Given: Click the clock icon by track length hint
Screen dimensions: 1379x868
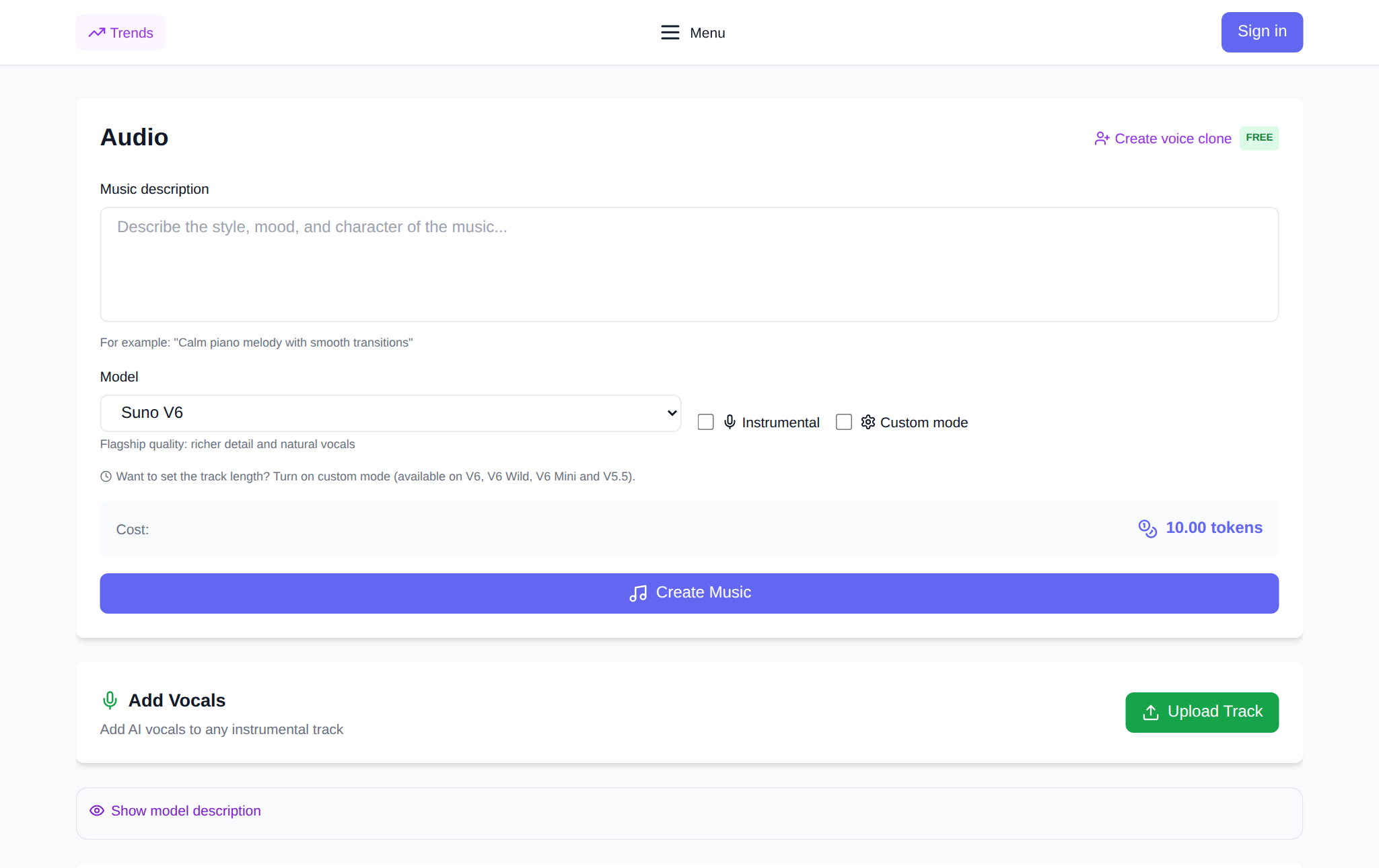Looking at the screenshot, I should (x=106, y=476).
